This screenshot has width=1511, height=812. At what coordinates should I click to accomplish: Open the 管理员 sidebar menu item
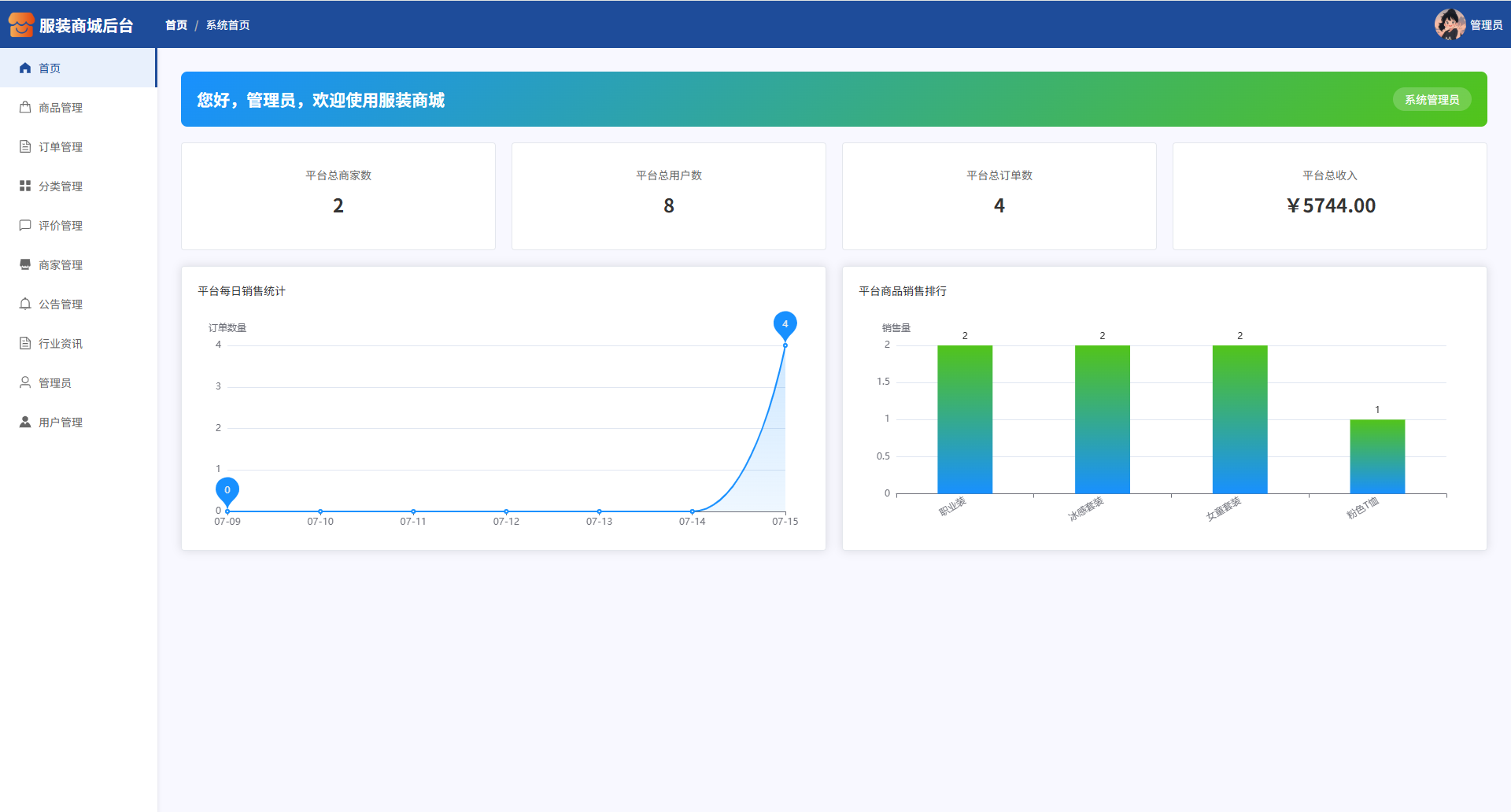pos(55,383)
